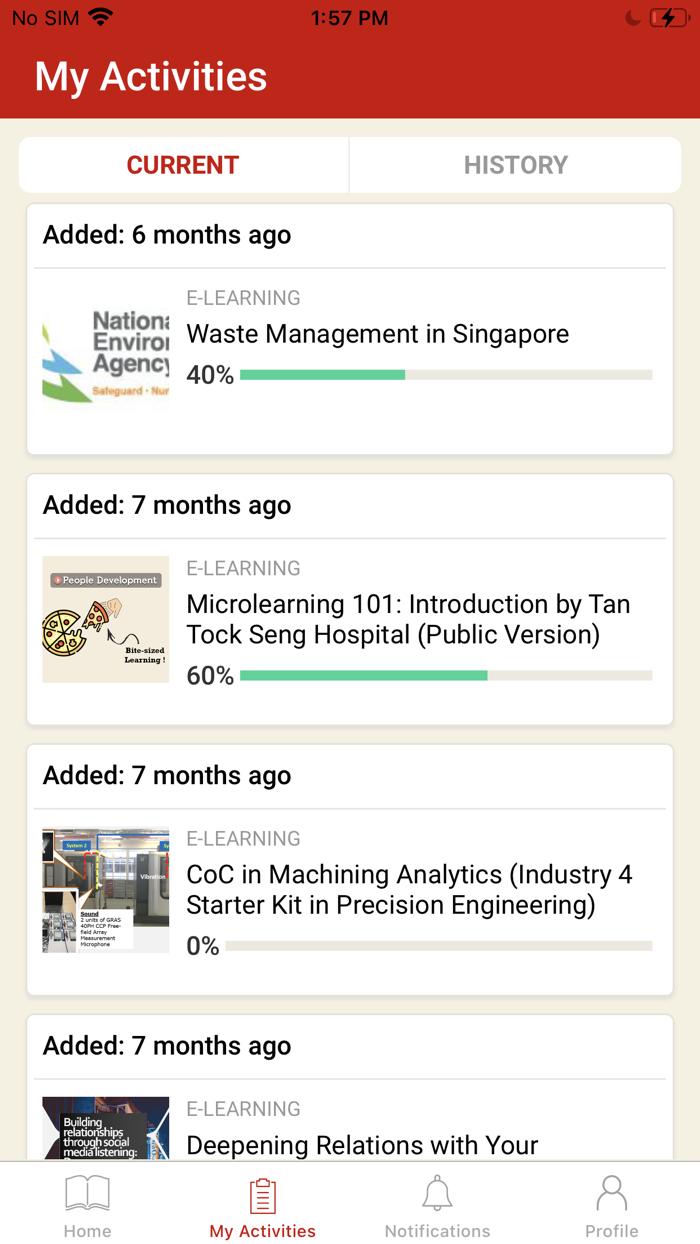Open Microlearning 101 course title
The height and width of the screenshot is (1244, 700).
pyautogui.click(x=408, y=619)
